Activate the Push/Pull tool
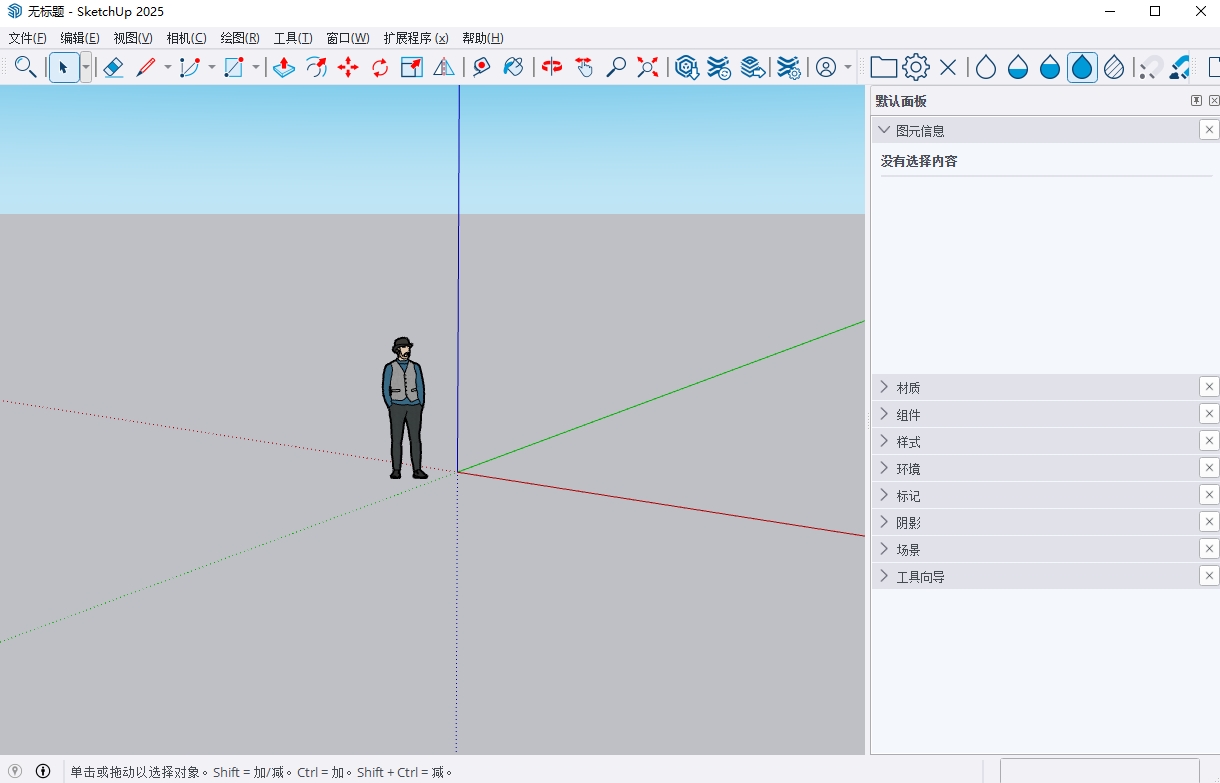Viewport: 1220px width, 783px height. [283, 67]
